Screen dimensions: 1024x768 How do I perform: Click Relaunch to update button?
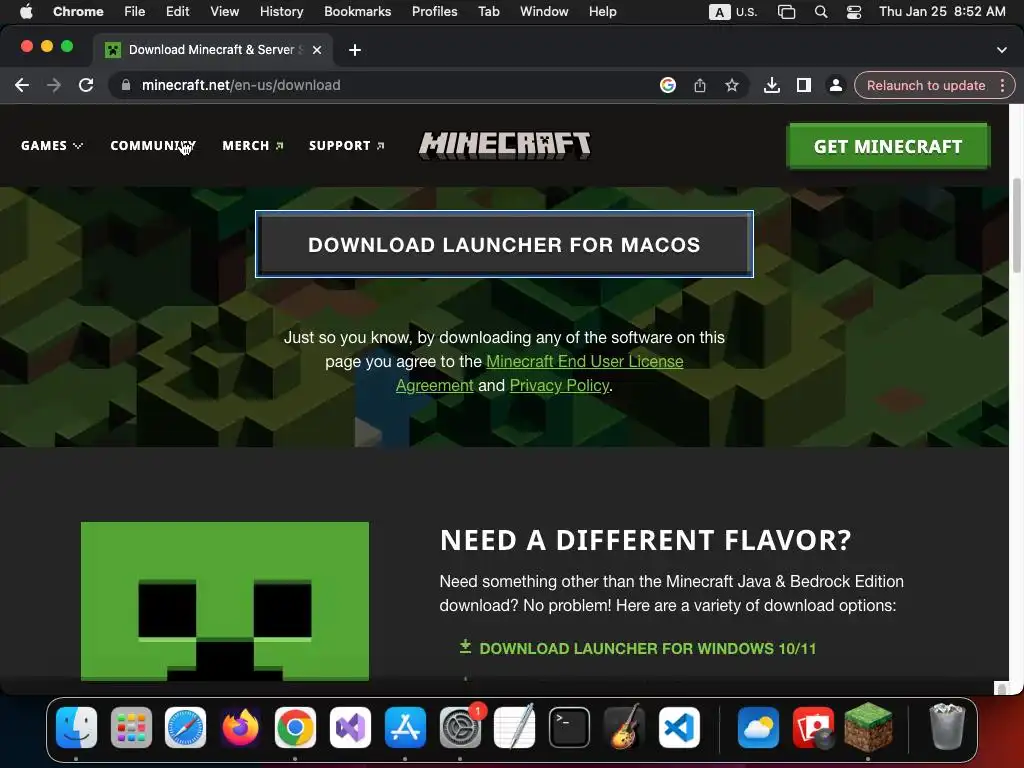(x=925, y=85)
